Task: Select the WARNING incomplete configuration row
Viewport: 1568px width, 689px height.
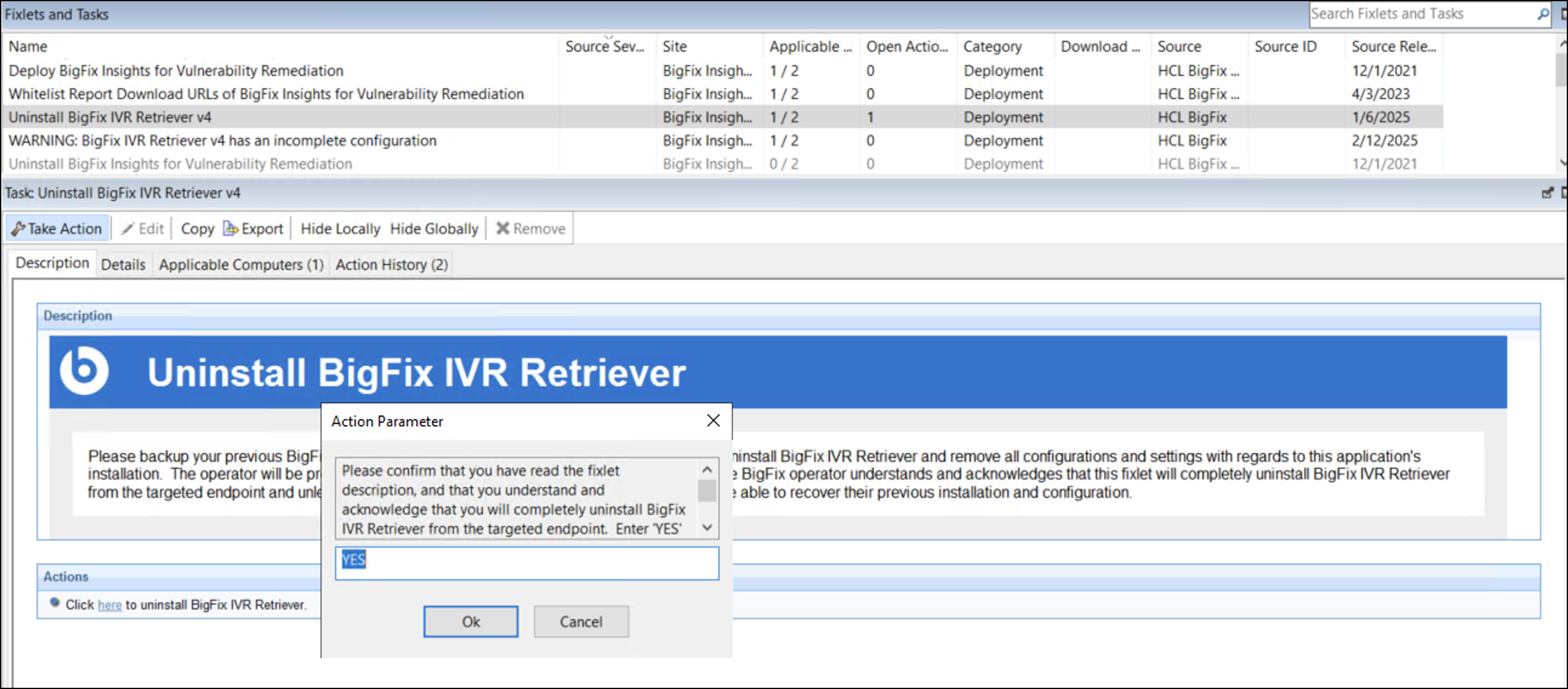Action: point(222,141)
